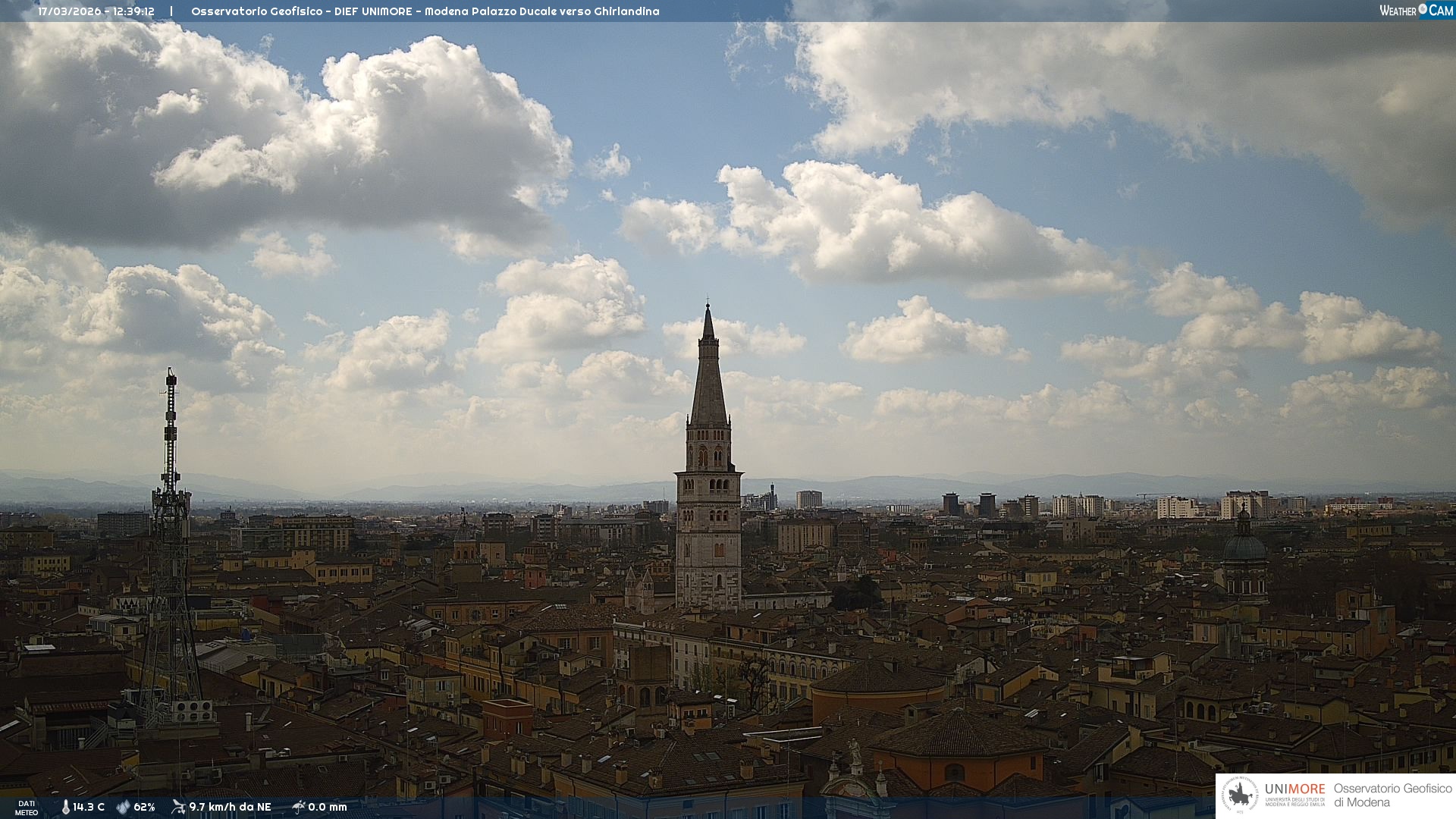Viewport: 1456px width, 819px height.
Task: Click the umbrella rainfall icon
Action: 298,807
